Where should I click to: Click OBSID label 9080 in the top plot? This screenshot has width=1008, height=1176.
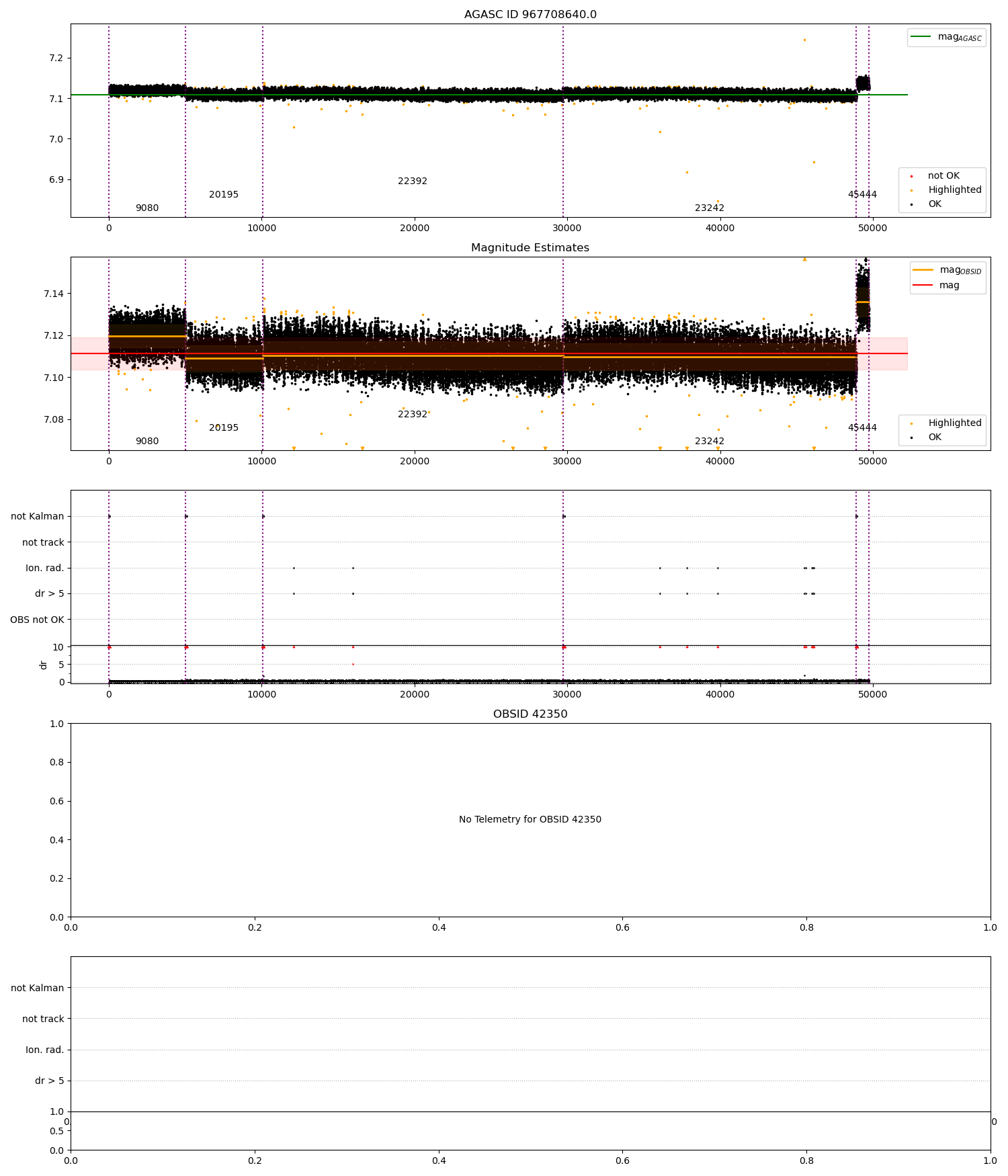point(147,208)
